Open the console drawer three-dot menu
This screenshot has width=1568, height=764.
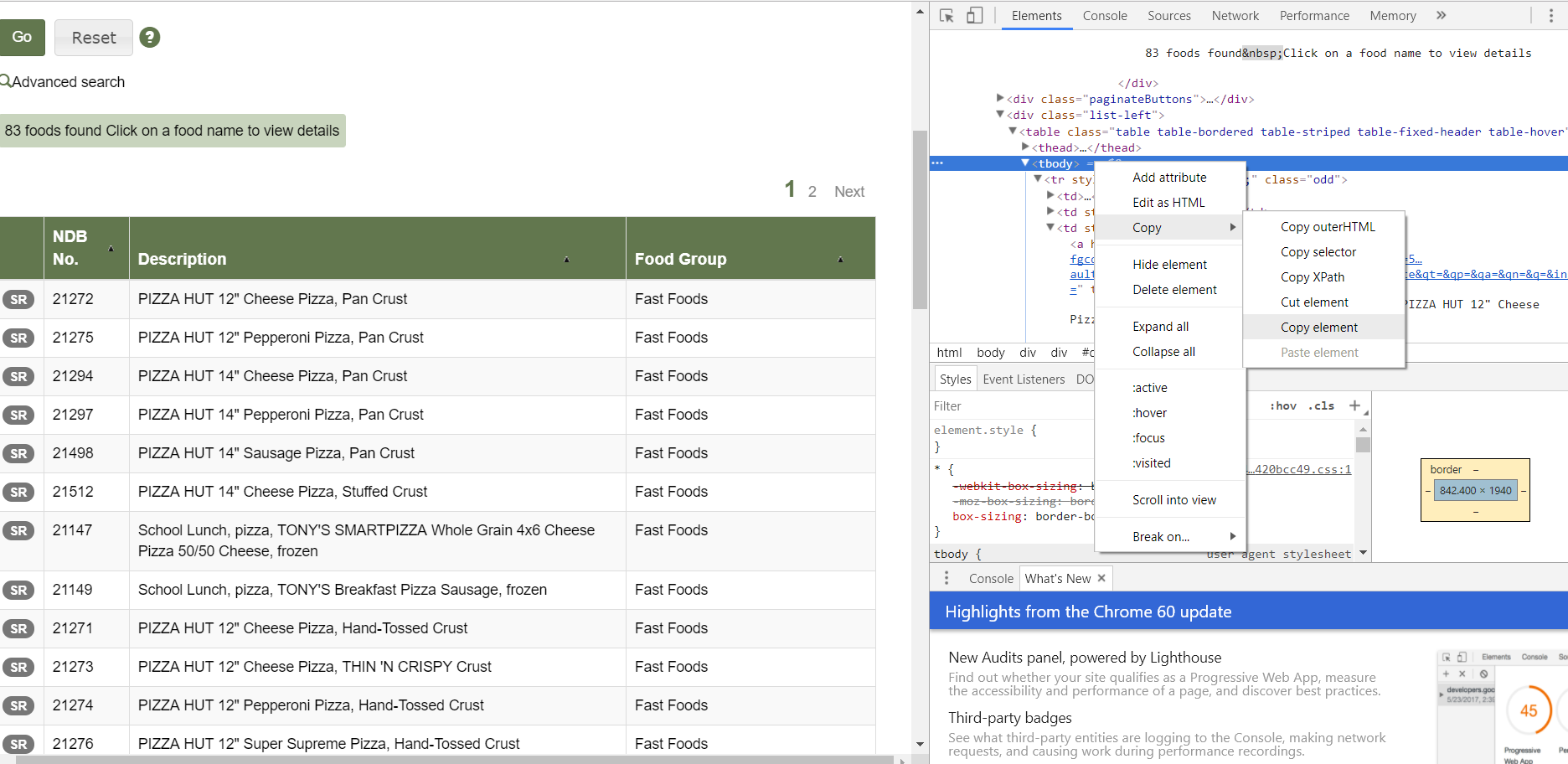click(x=946, y=578)
